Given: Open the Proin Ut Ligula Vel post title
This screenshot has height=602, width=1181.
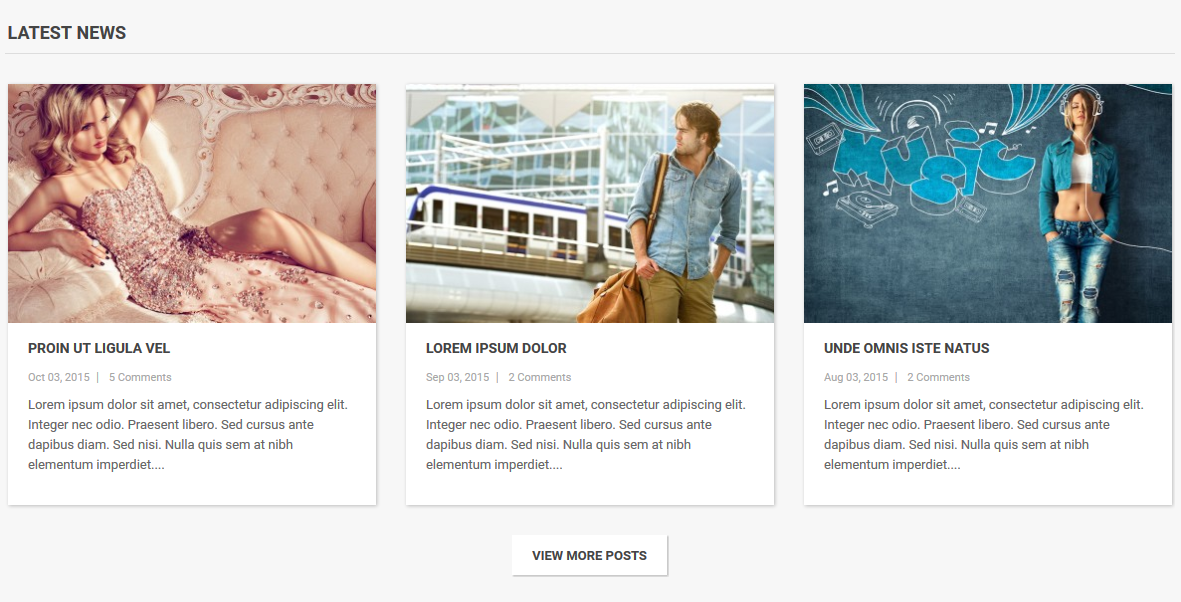Looking at the screenshot, I should point(99,348).
